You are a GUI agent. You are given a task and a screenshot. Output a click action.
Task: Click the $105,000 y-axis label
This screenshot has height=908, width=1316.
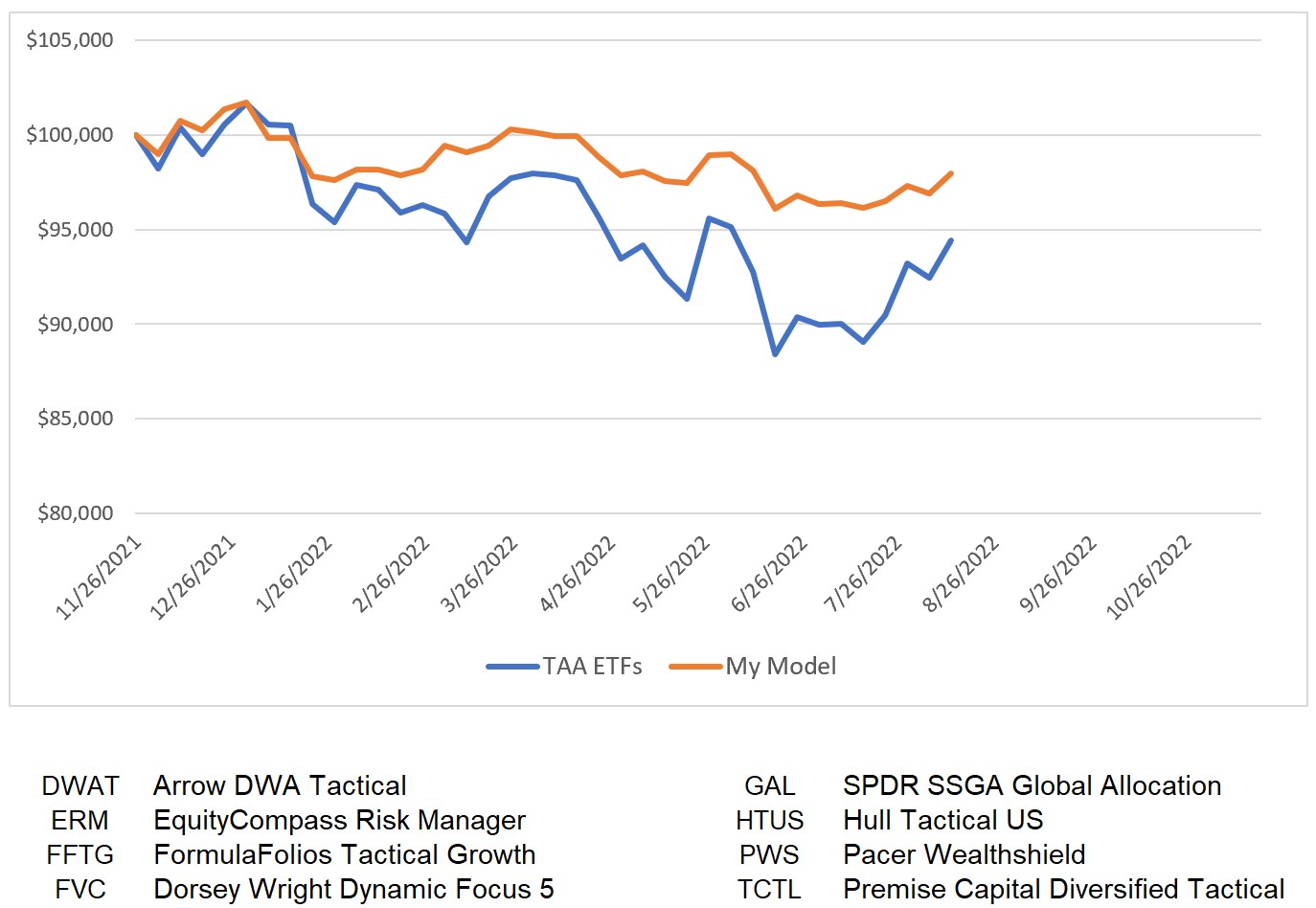click(70, 40)
